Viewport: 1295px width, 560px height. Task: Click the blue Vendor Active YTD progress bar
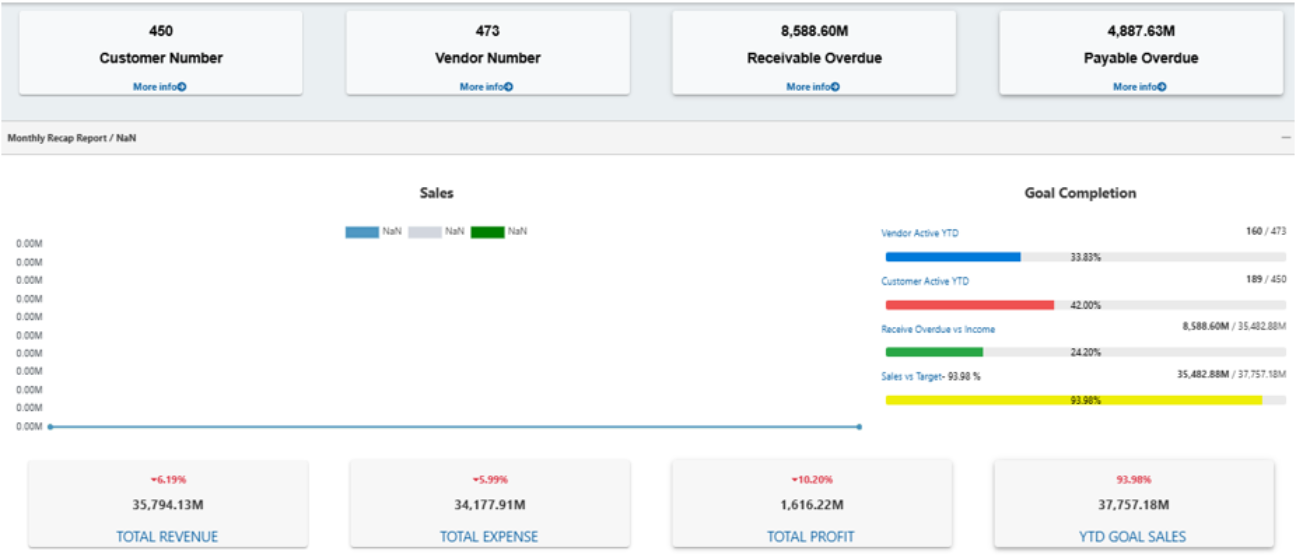click(x=952, y=257)
